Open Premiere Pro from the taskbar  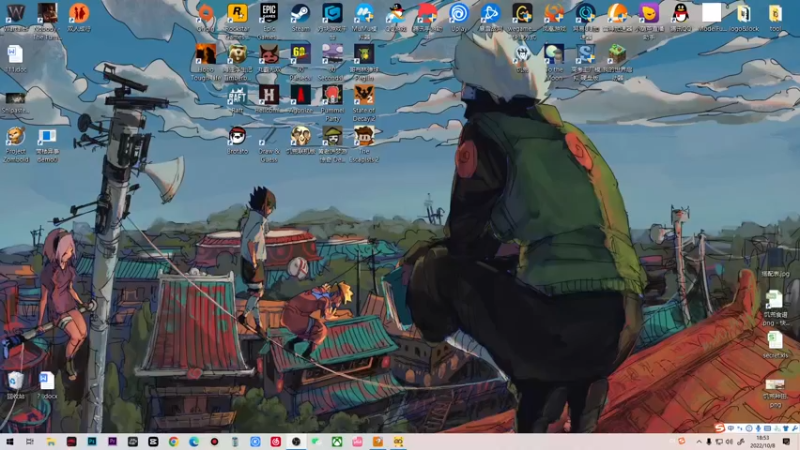coord(112,442)
